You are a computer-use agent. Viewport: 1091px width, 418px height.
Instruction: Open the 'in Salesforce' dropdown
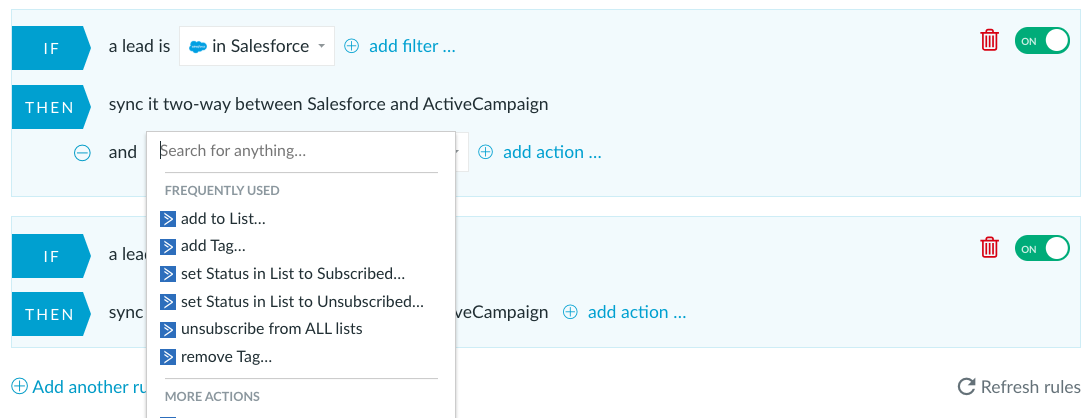point(257,46)
